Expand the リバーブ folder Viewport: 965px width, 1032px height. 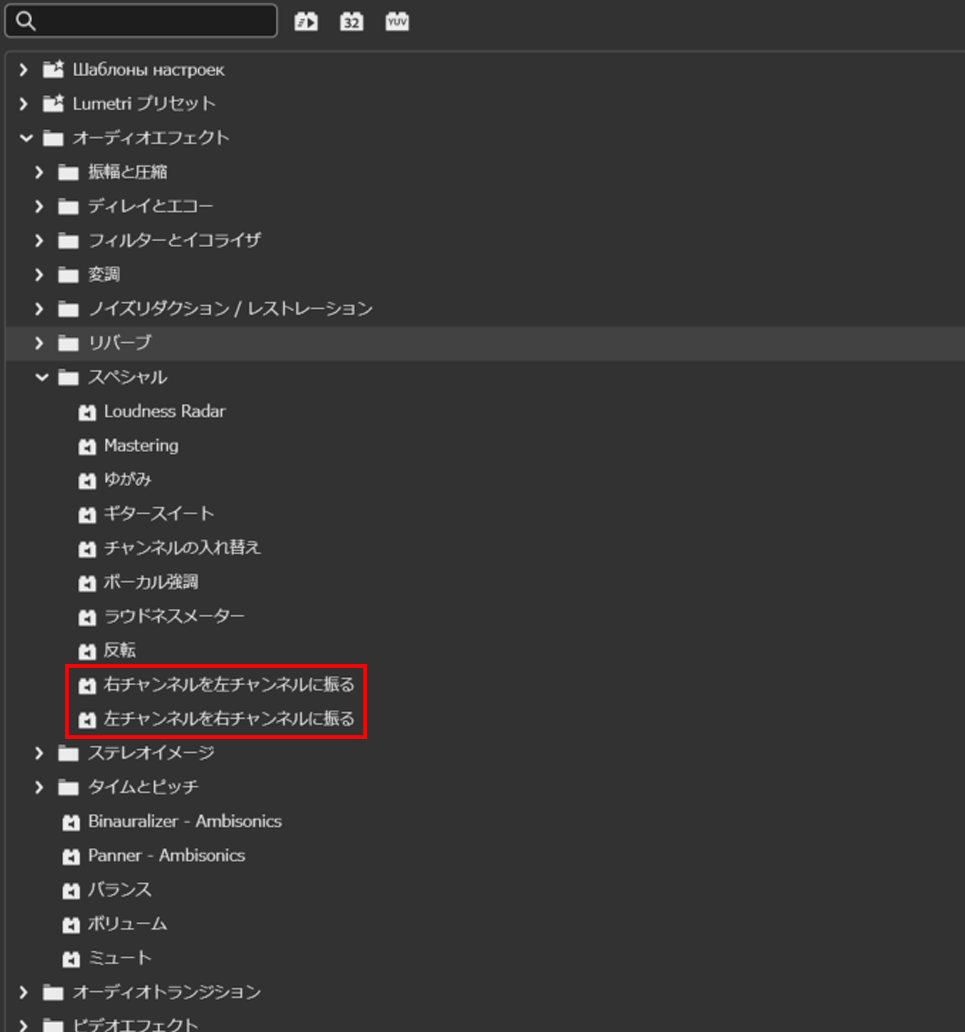coord(40,343)
